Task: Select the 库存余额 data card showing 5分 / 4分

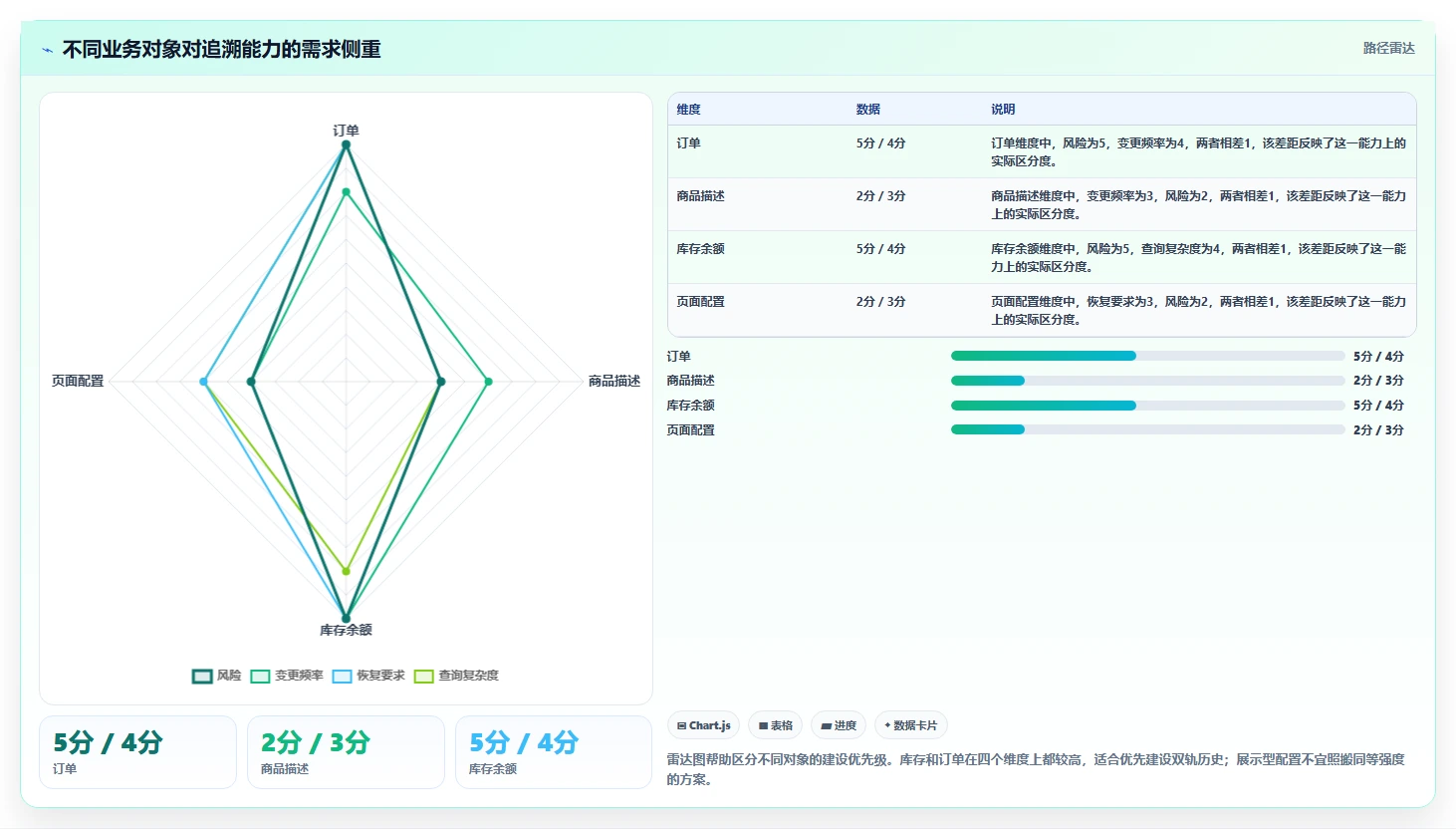Action: pyautogui.click(x=554, y=752)
